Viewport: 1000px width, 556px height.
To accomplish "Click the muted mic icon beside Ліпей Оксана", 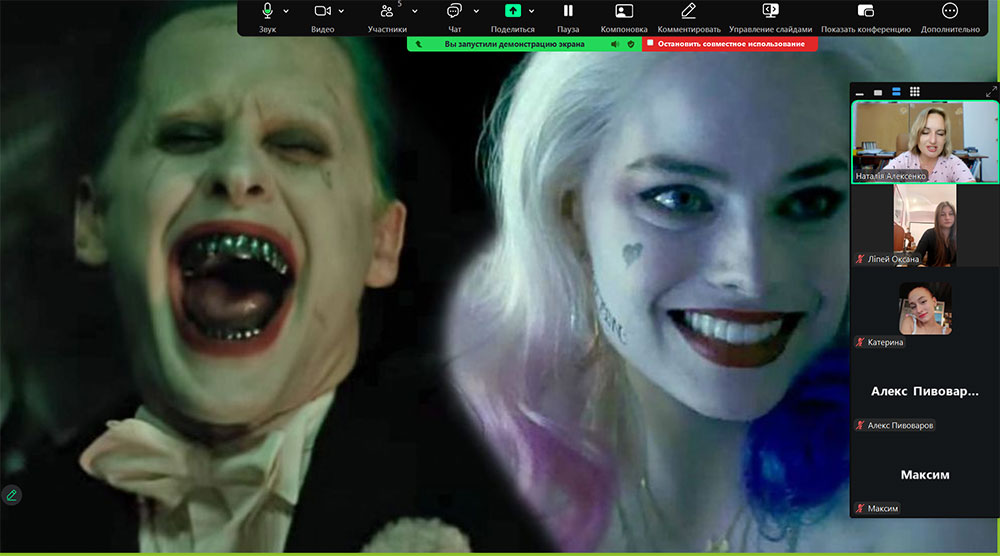I will click(860, 259).
